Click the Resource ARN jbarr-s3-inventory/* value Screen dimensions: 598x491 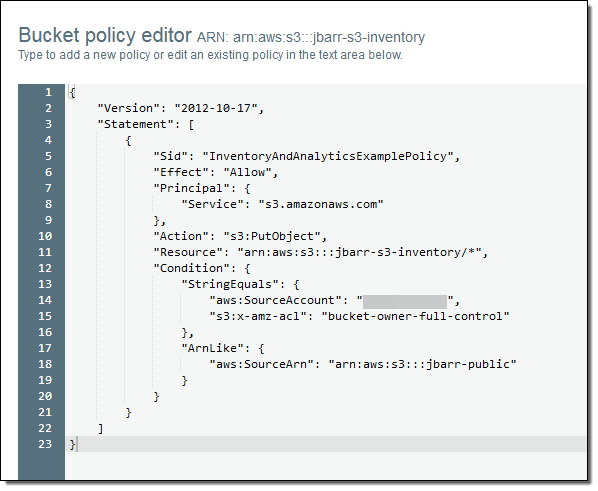click(x=360, y=253)
